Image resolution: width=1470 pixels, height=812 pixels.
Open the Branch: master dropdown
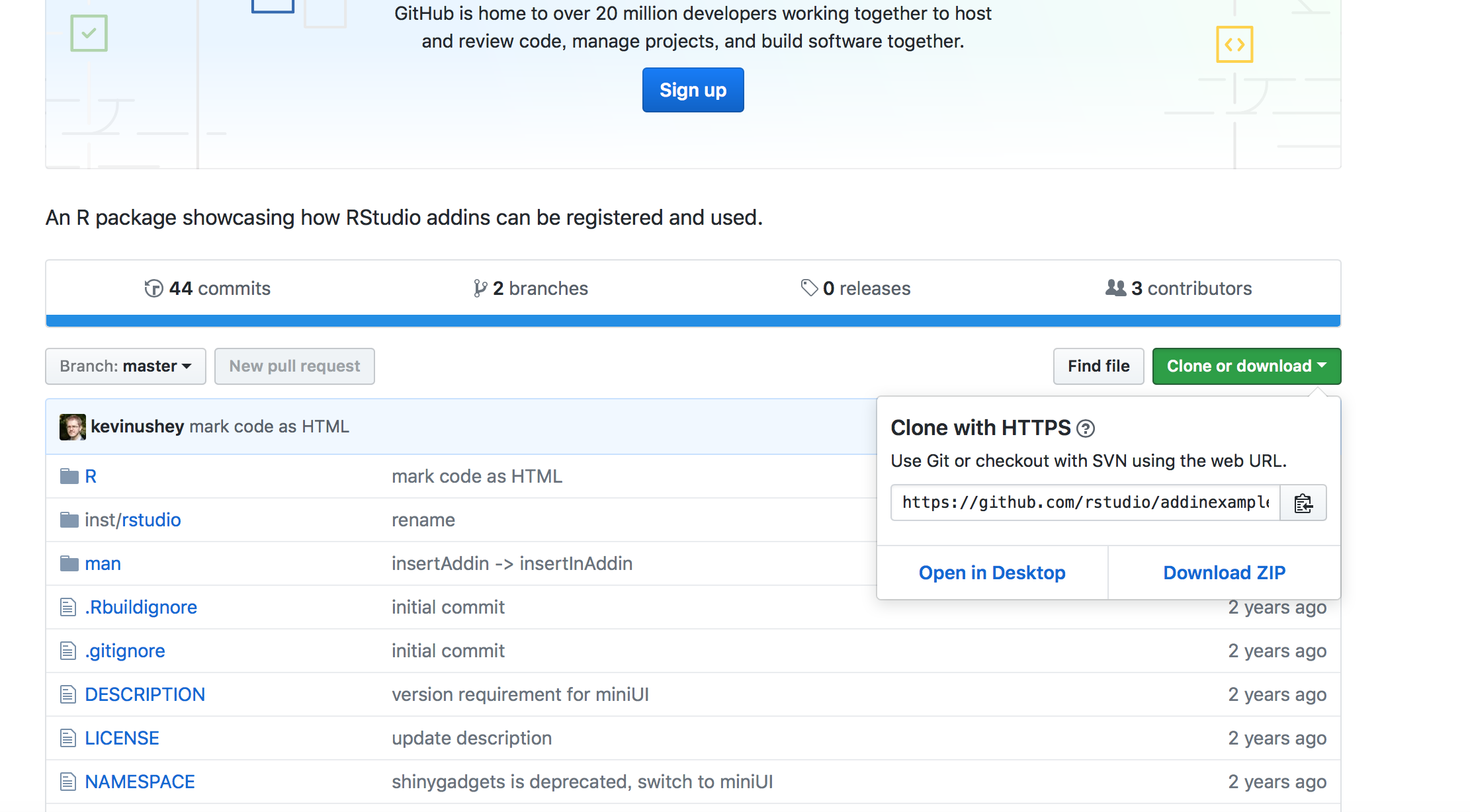[x=126, y=366]
